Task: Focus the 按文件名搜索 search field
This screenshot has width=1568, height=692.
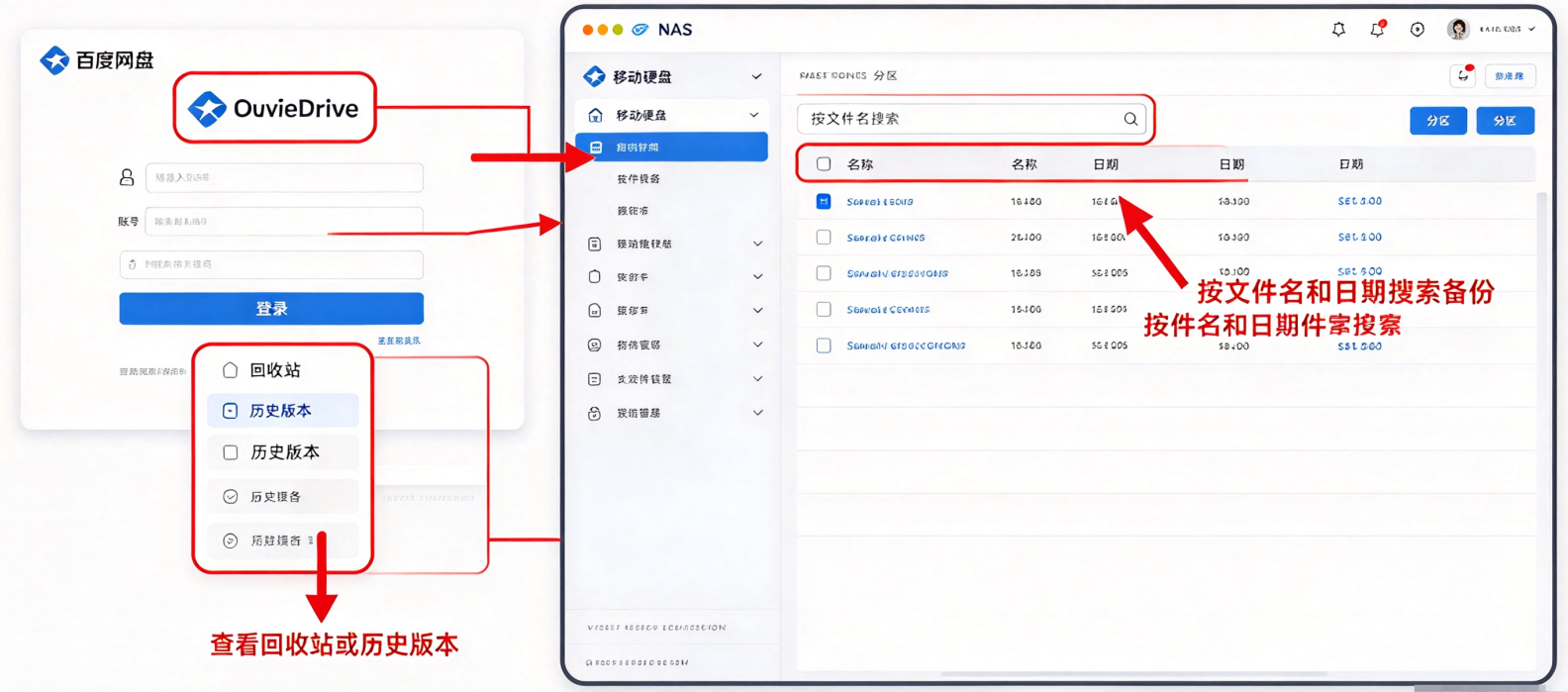Action: click(x=971, y=119)
